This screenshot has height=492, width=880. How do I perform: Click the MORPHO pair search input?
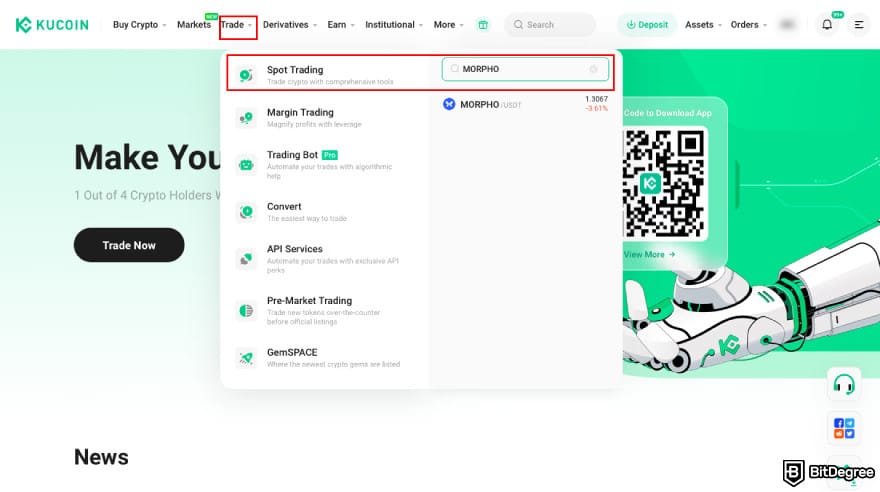coord(525,69)
